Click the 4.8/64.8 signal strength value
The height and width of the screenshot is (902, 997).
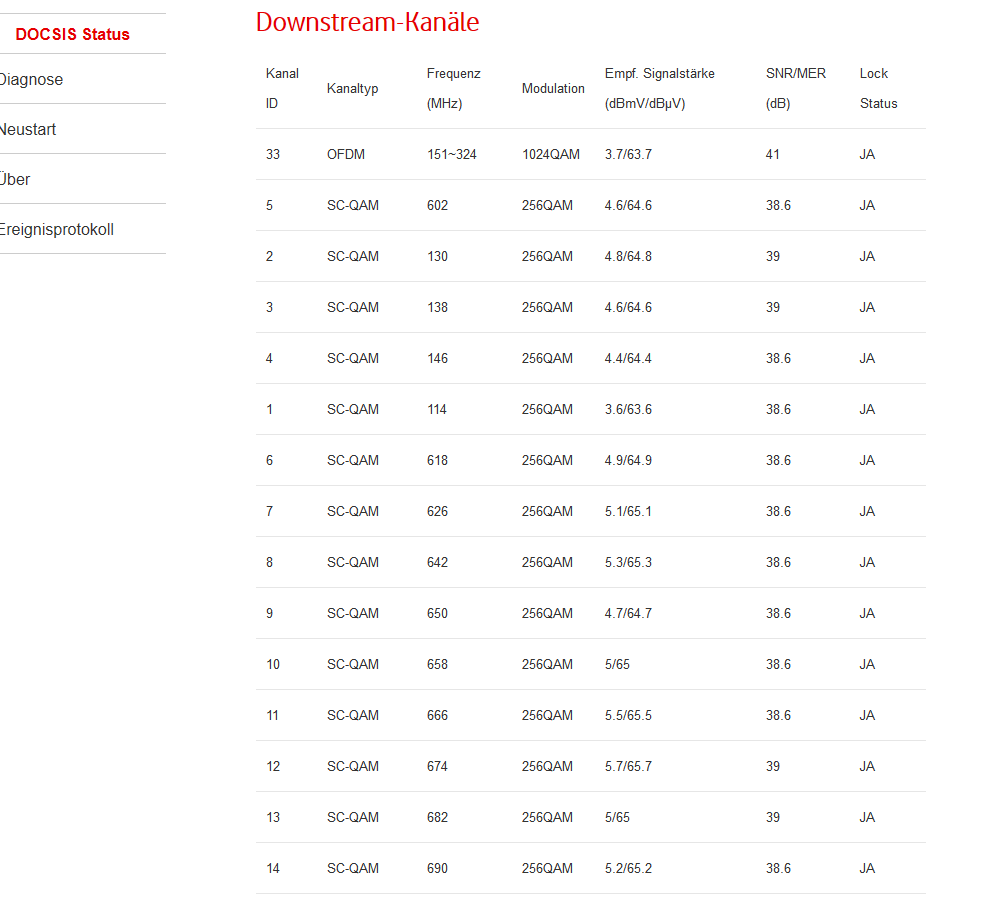[x=628, y=256]
